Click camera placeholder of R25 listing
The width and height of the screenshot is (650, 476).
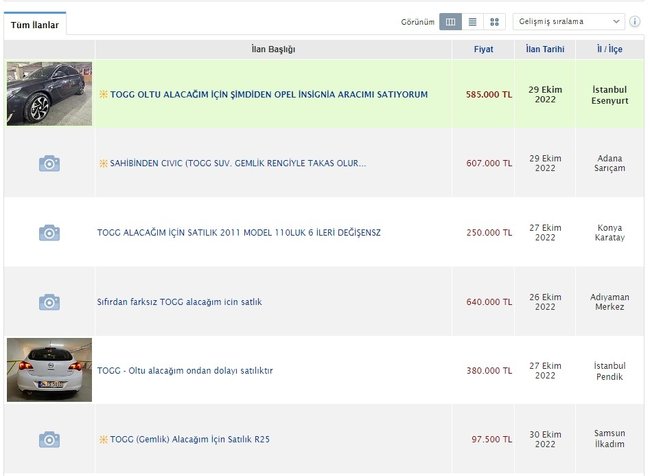pyautogui.click(x=49, y=440)
